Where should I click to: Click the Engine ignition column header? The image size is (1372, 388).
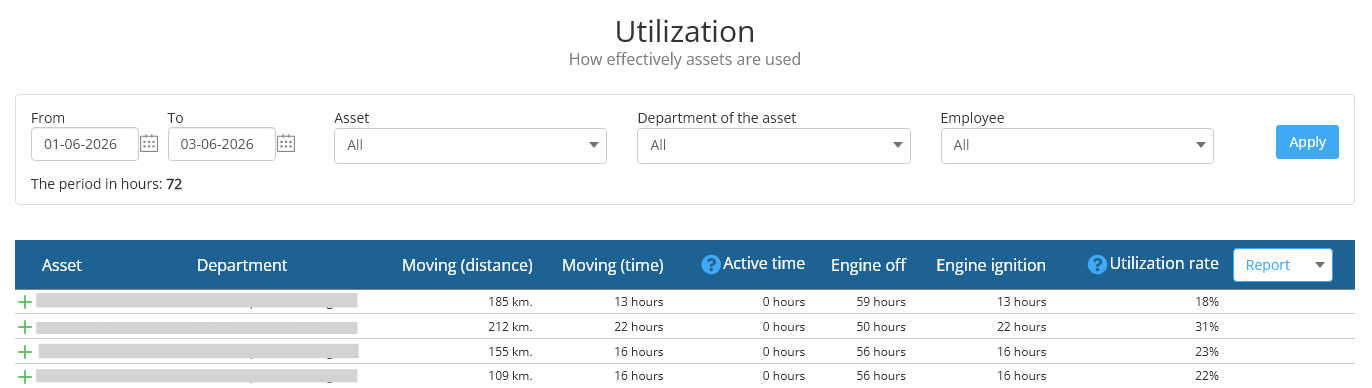pyautogui.click(x=991, y=265)
